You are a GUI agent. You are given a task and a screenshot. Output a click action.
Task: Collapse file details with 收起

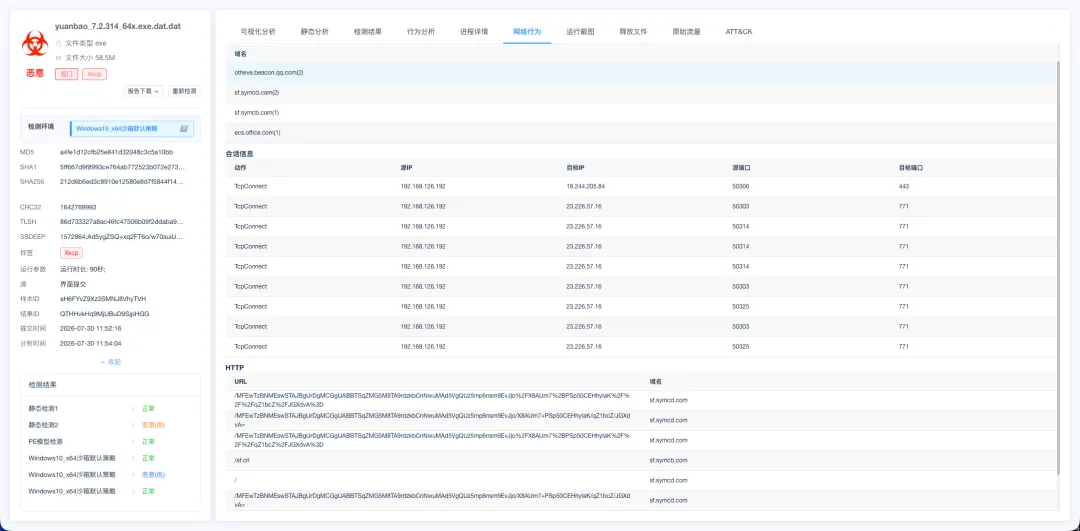click(x=111, y=362)
